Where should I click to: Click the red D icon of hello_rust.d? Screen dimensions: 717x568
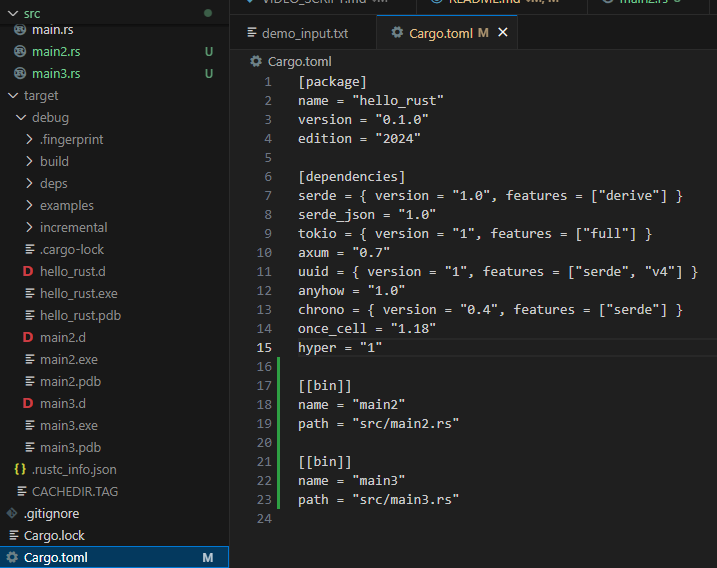pos(28,272)
